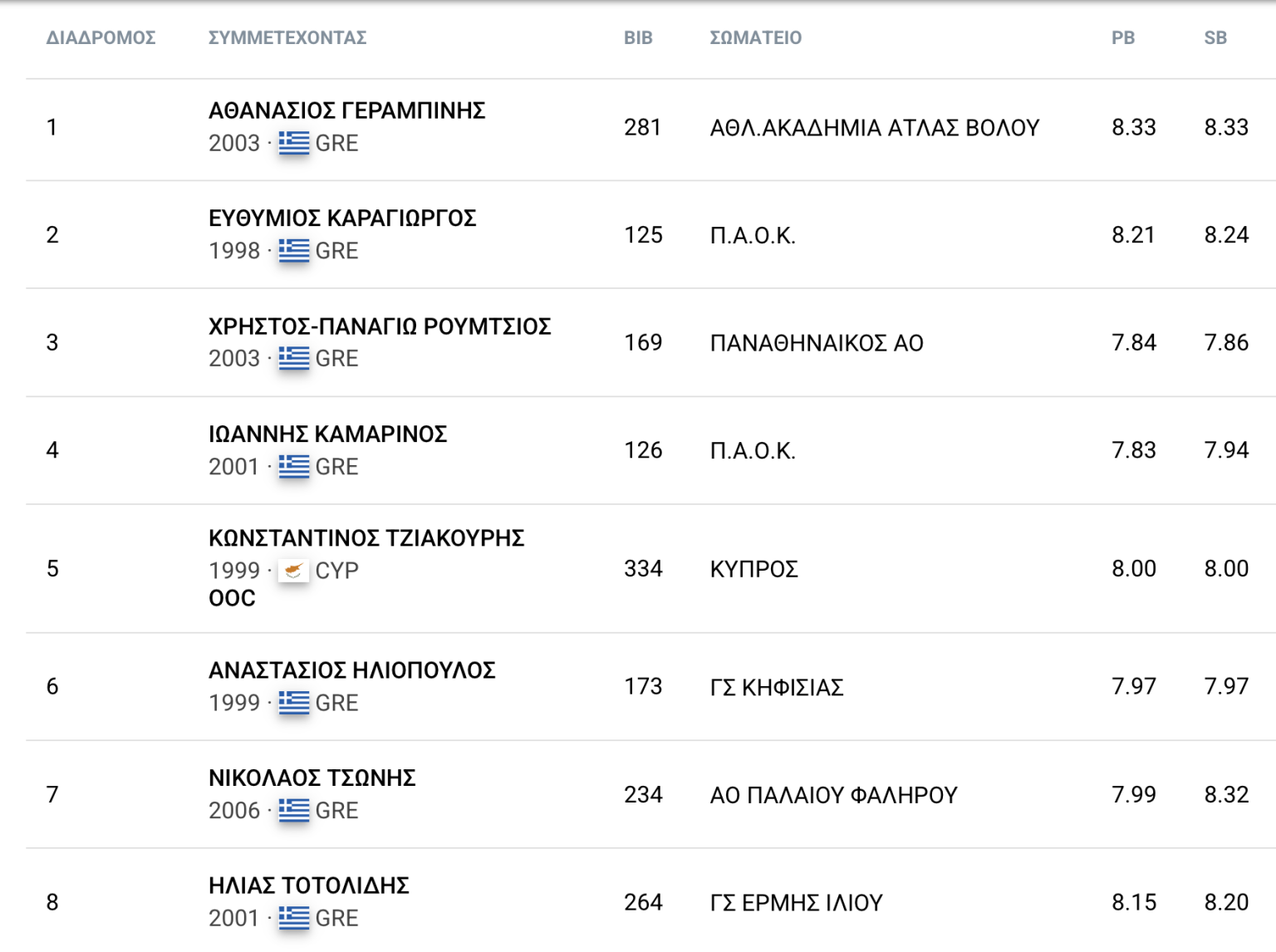Click the Greek flag beside ΗΛΙΑΣ ΤΟΤΟΛΙΔΗΣ
Image resolution: width=1276 pixels, height=952 pixels.
click(x=293, y=918)
